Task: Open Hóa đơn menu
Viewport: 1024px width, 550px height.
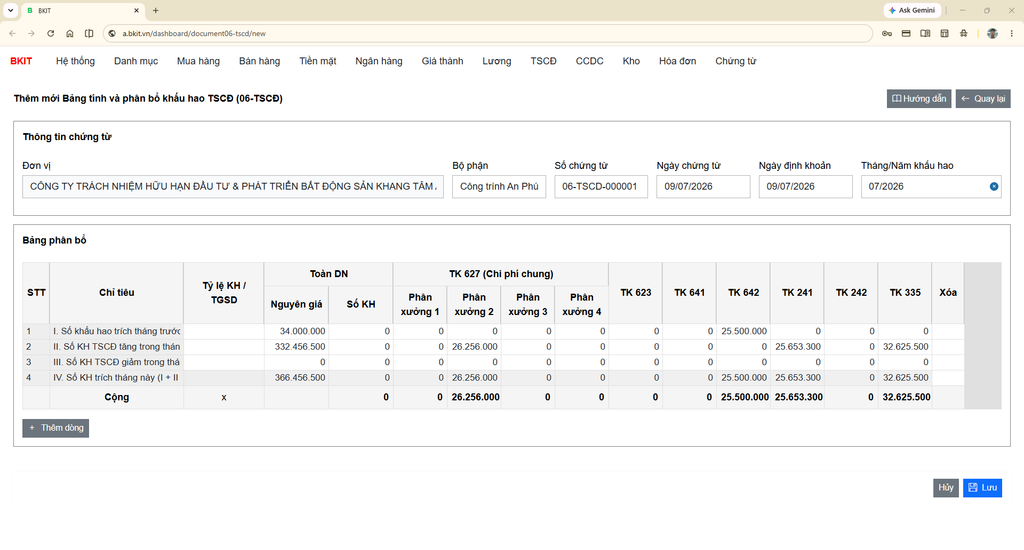Action: tap(677, 61)
